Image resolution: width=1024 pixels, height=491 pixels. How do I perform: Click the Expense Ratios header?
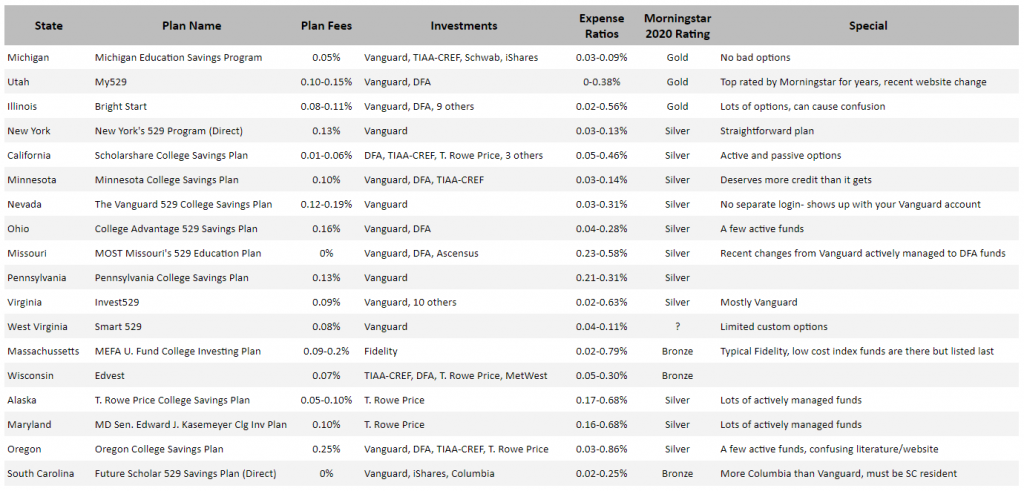click(x=601, y=26)
